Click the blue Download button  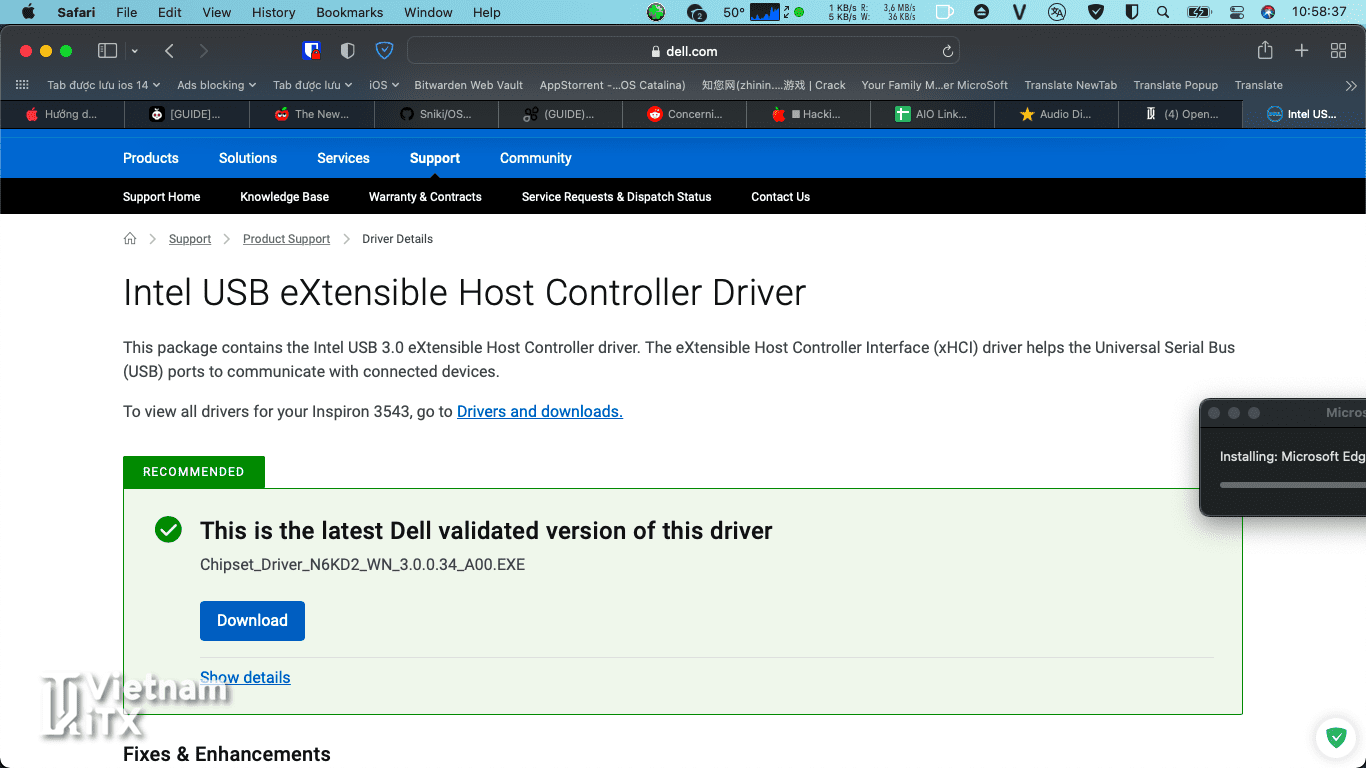(252, 621)
